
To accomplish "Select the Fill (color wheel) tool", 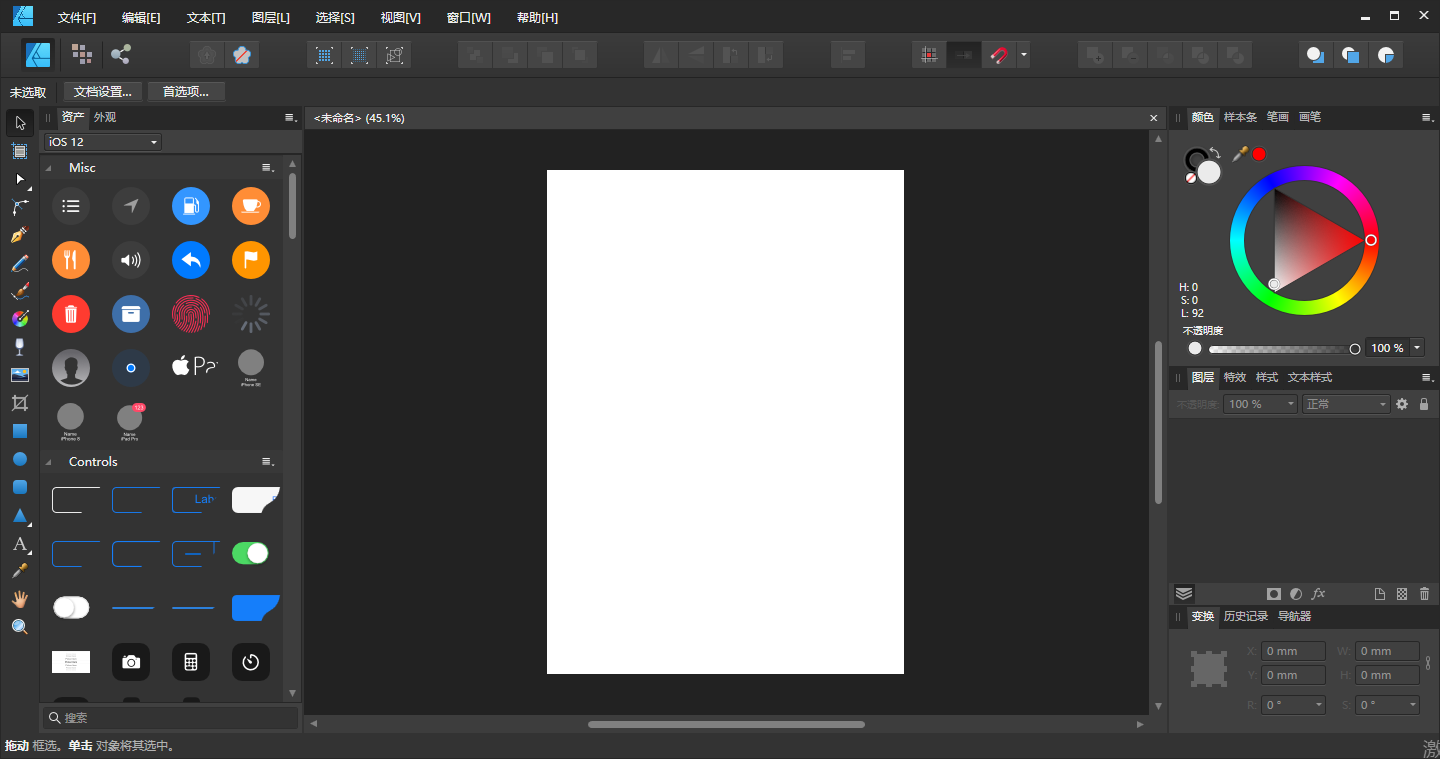I will [20, 319].
